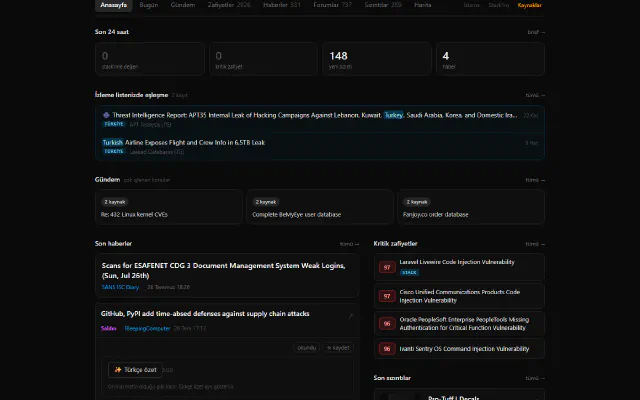Viewport: 640px width, 400px height.
Task: Click TÜRKİYE tag under APT35 report
Action: [x=113, y=124]
